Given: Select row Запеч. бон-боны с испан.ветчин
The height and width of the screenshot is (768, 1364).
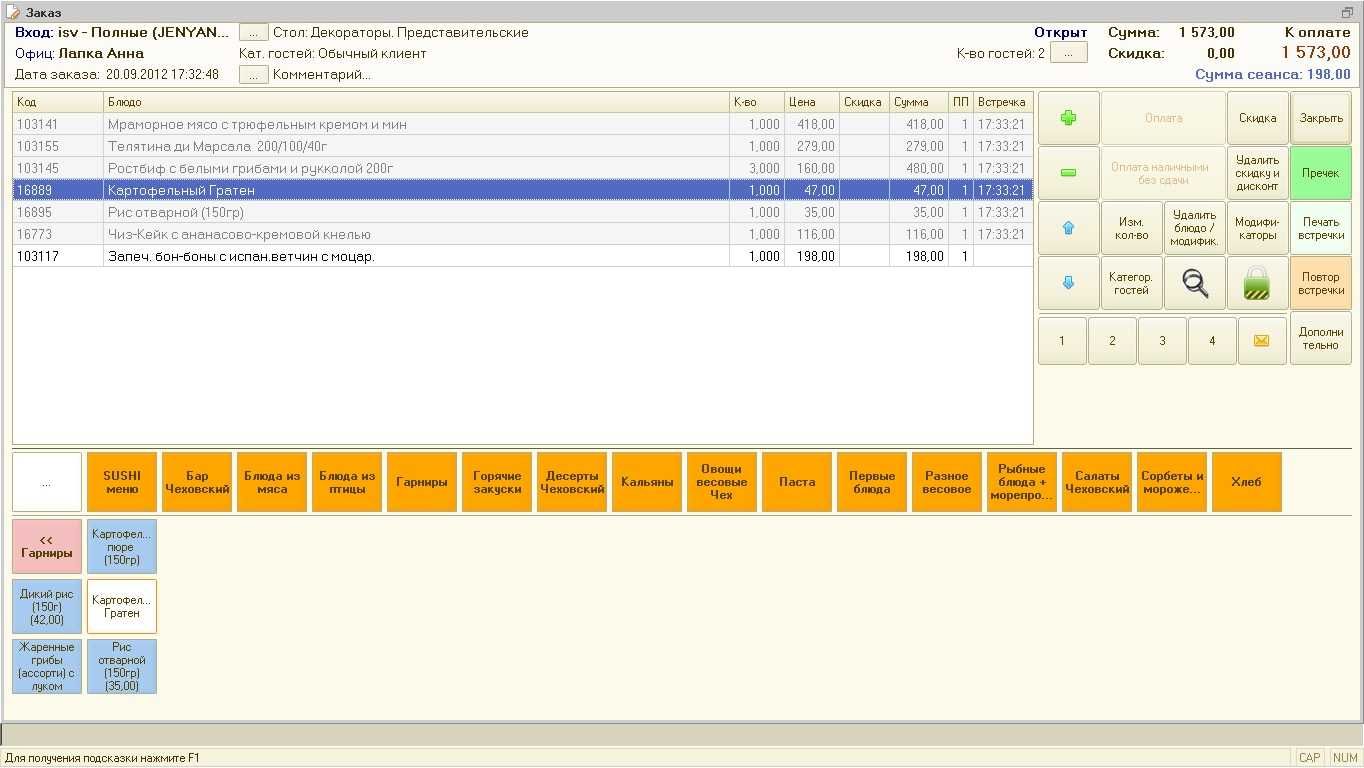Looking at the screenshot, I should tap(522, 256).
